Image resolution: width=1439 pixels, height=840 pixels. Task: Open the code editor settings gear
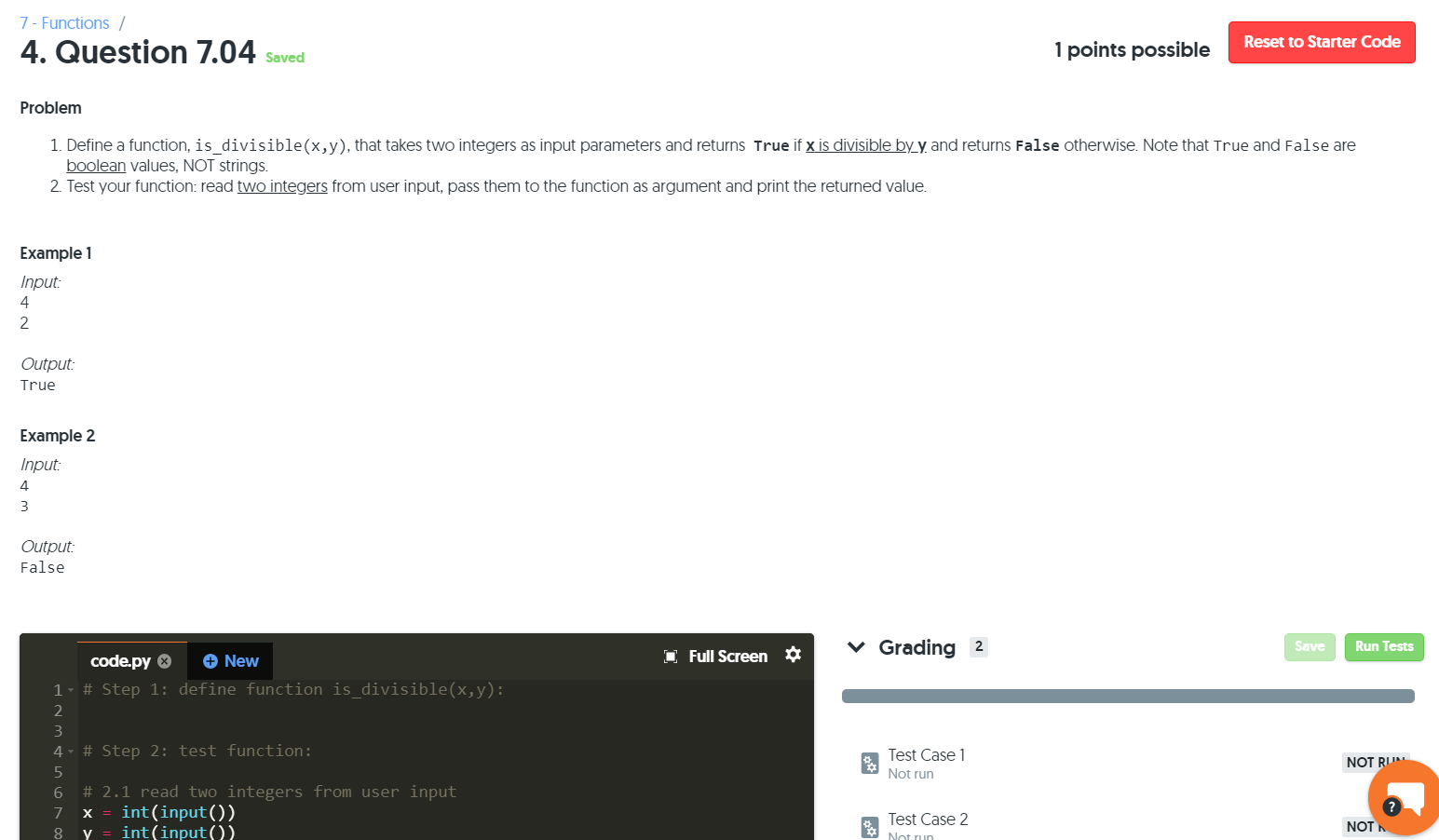pos(793,656)
